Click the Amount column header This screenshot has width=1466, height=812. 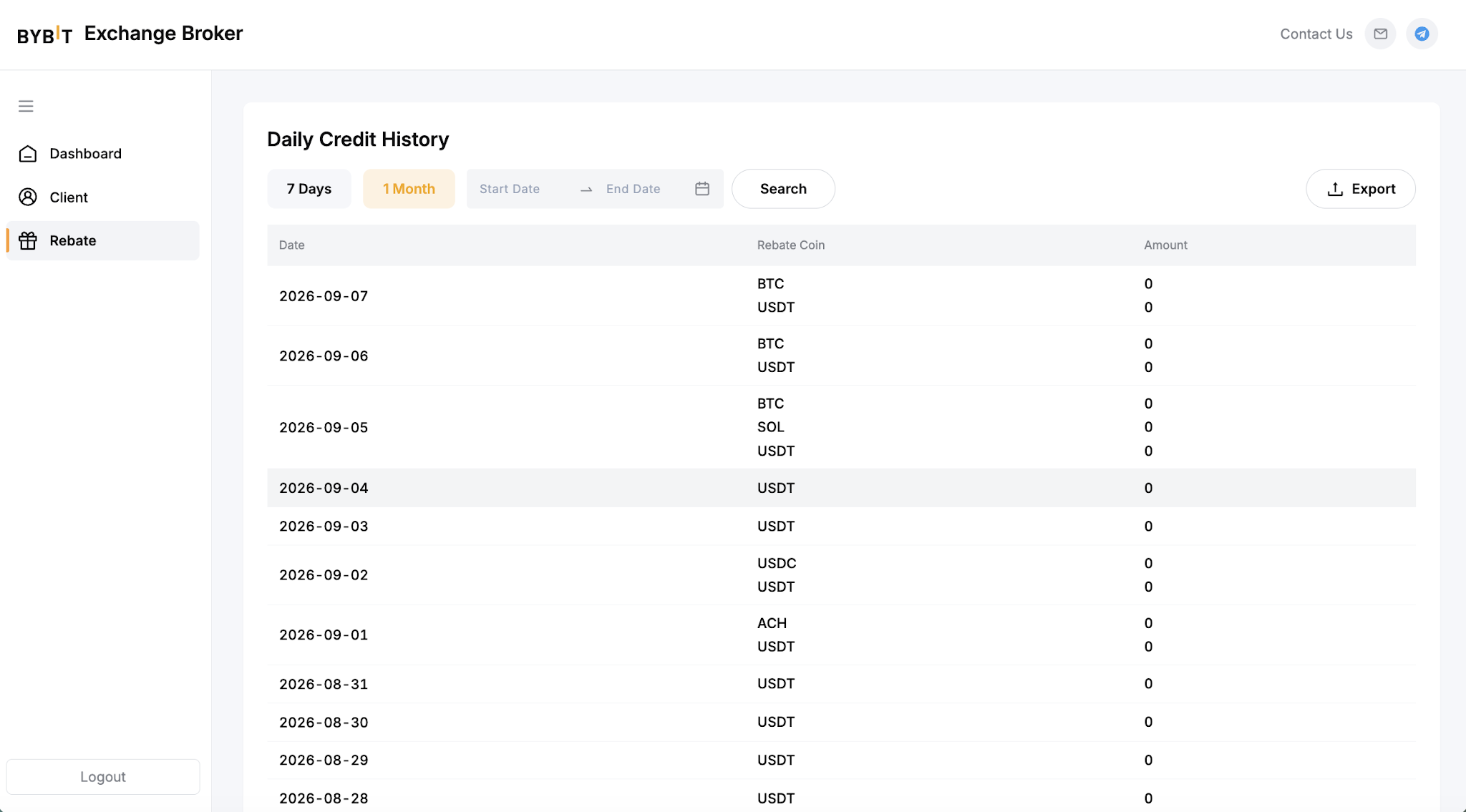tap(1165, 245)
